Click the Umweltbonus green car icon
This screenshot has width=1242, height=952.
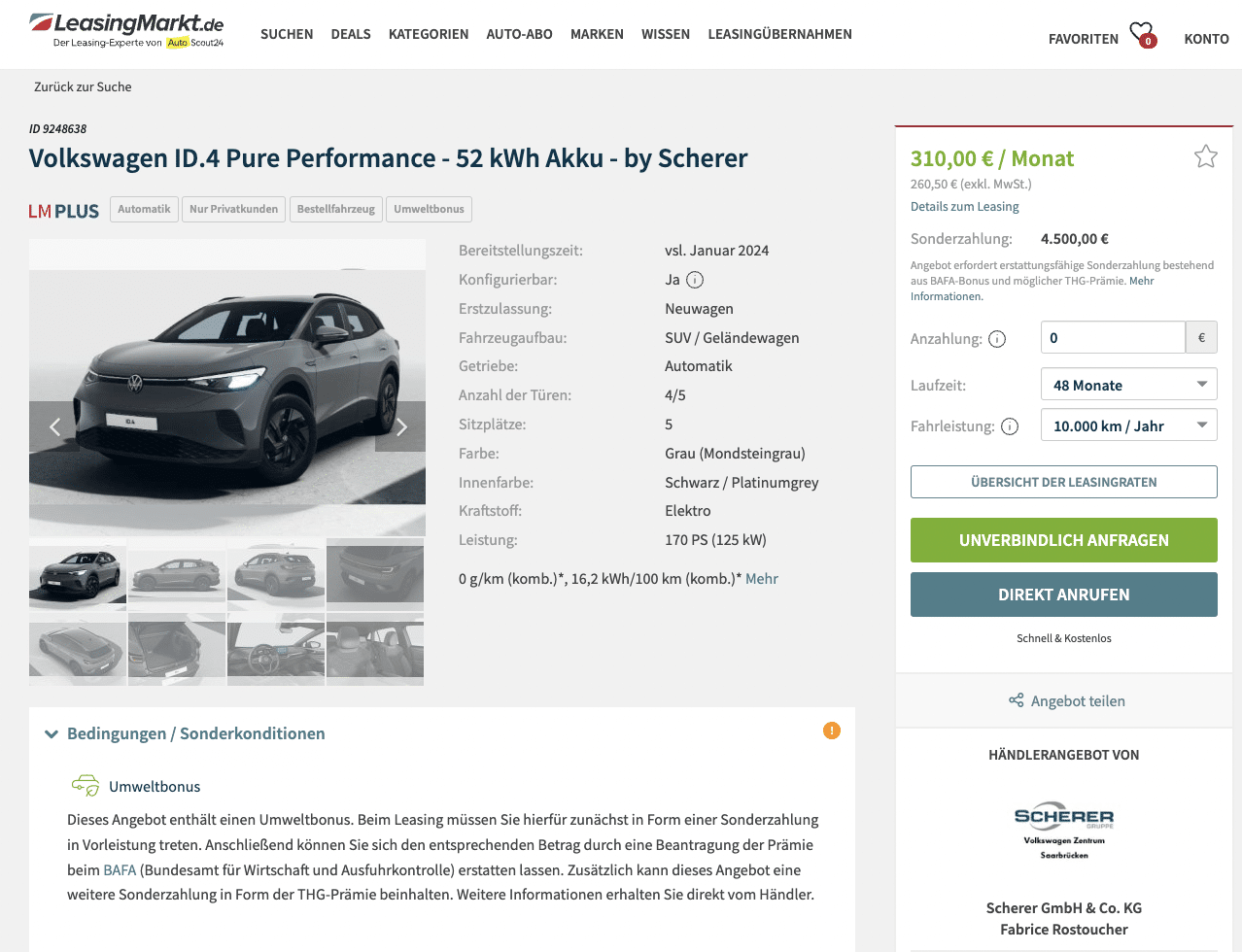pyautogui.click(x=86, y=785)
